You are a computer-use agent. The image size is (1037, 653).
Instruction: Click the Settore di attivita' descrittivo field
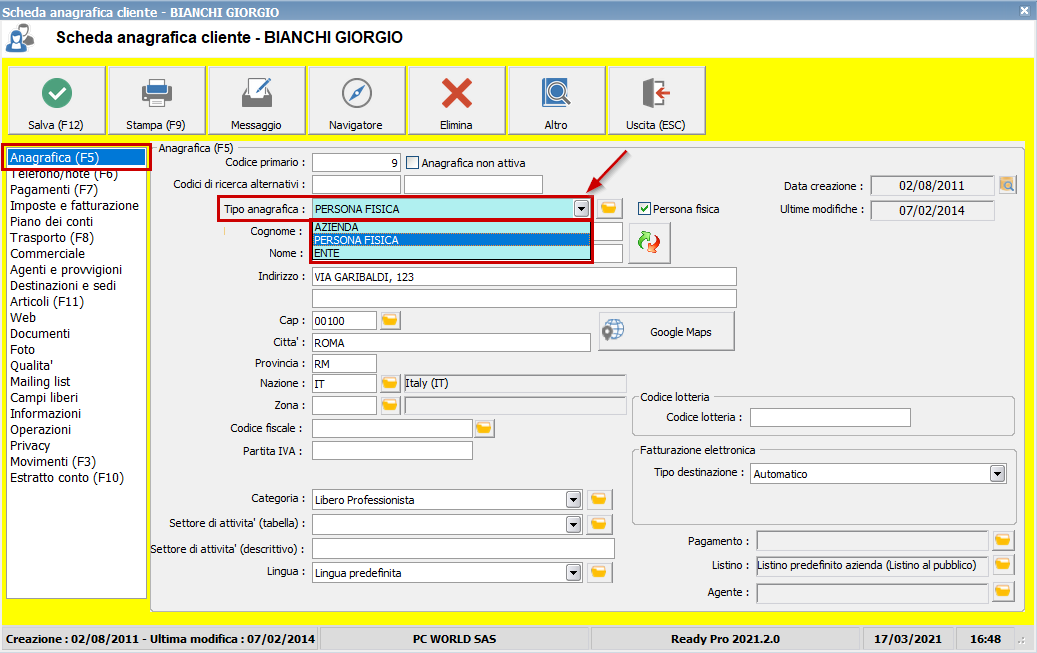tap(463, 548)
